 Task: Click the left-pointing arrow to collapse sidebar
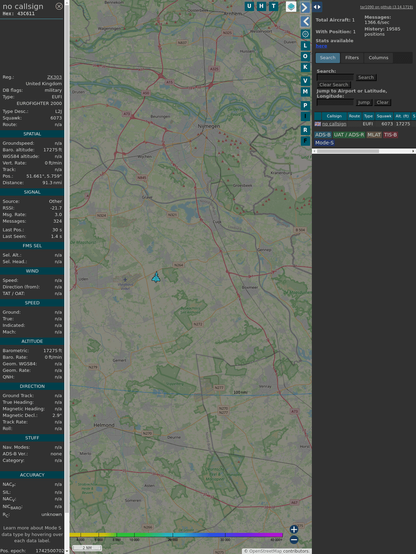click(x=305, y=22)
